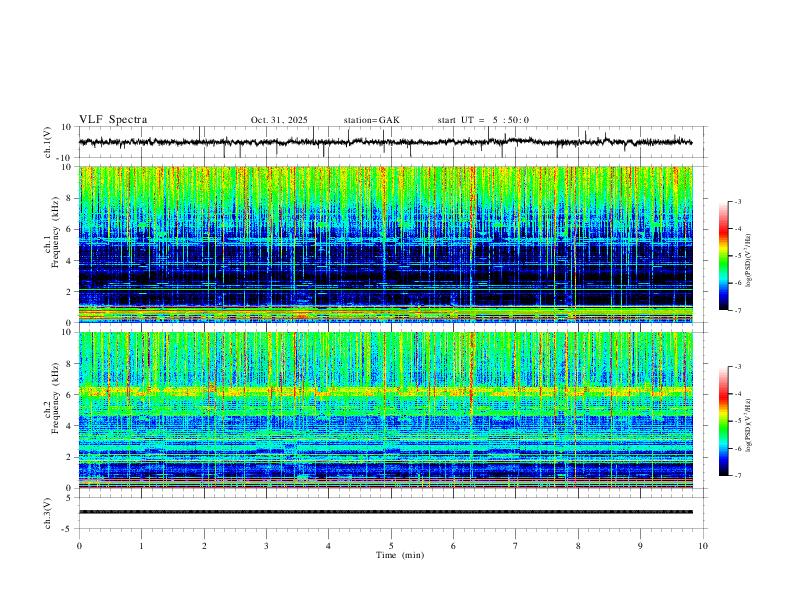The height and width of the screenshot is (612, 792).
Task: Click the 'VLF Spectra' title text
Action: pyautogui.click(x=113, y=120)
